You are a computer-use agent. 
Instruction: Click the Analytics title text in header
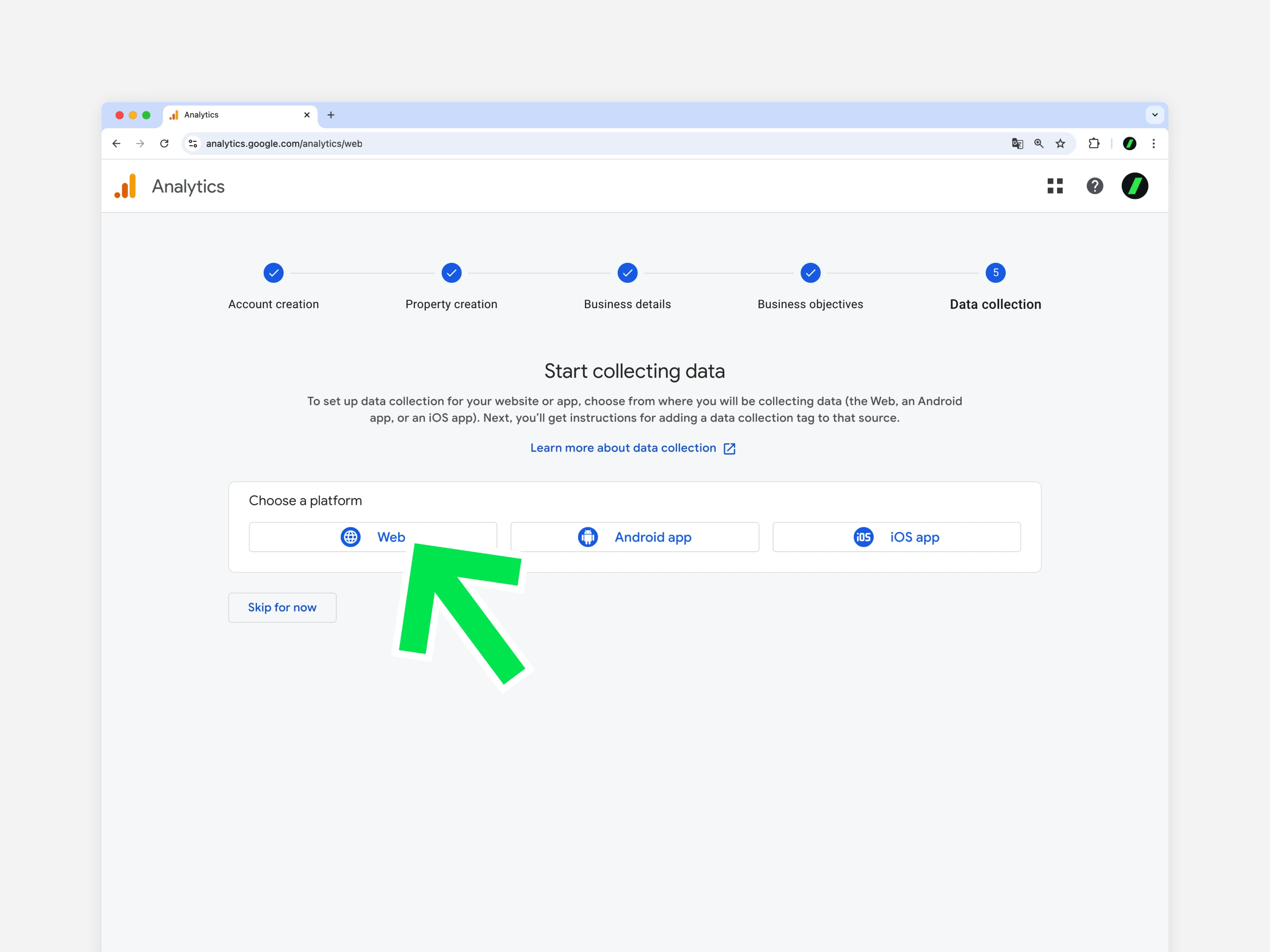point(188,187)
